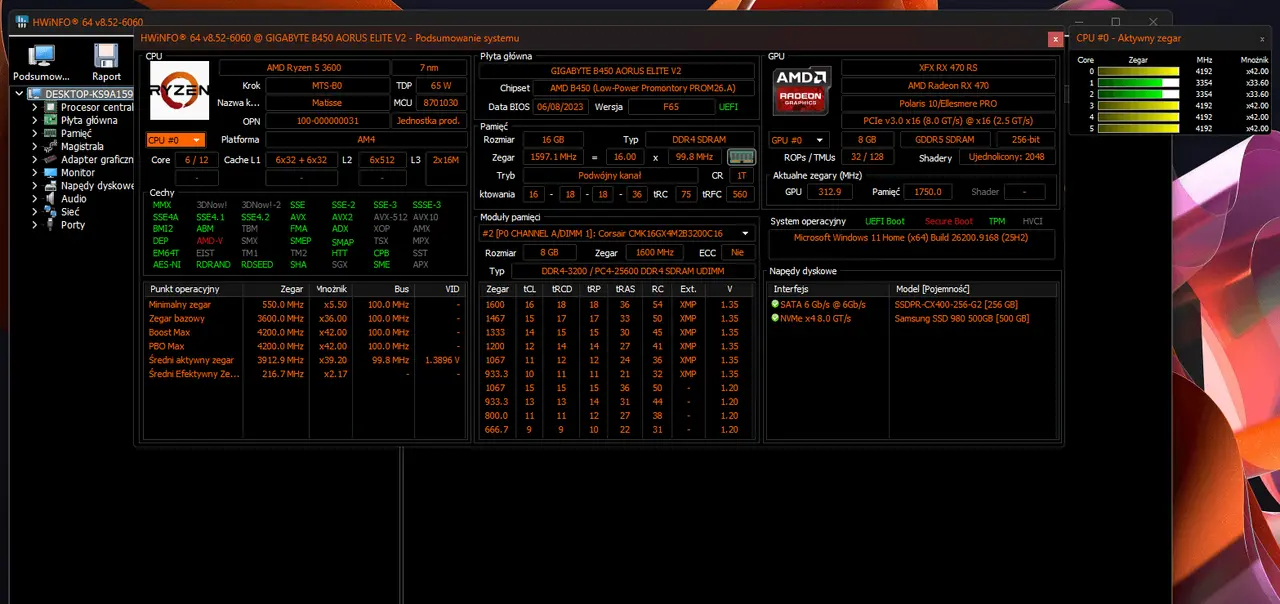Screen dimensions: 1280x604
Task: Click the Adapter graficzny card icon
Action: 52,159
